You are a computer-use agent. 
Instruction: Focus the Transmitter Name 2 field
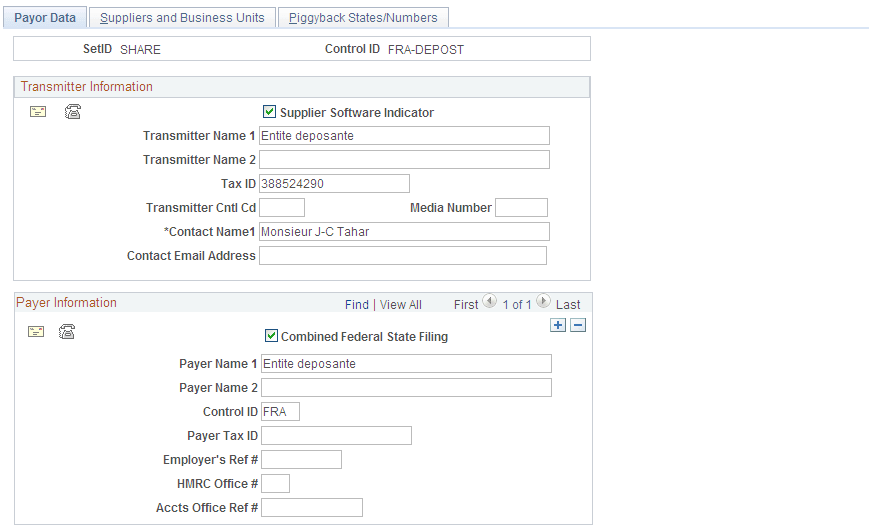tap(404, 160)
